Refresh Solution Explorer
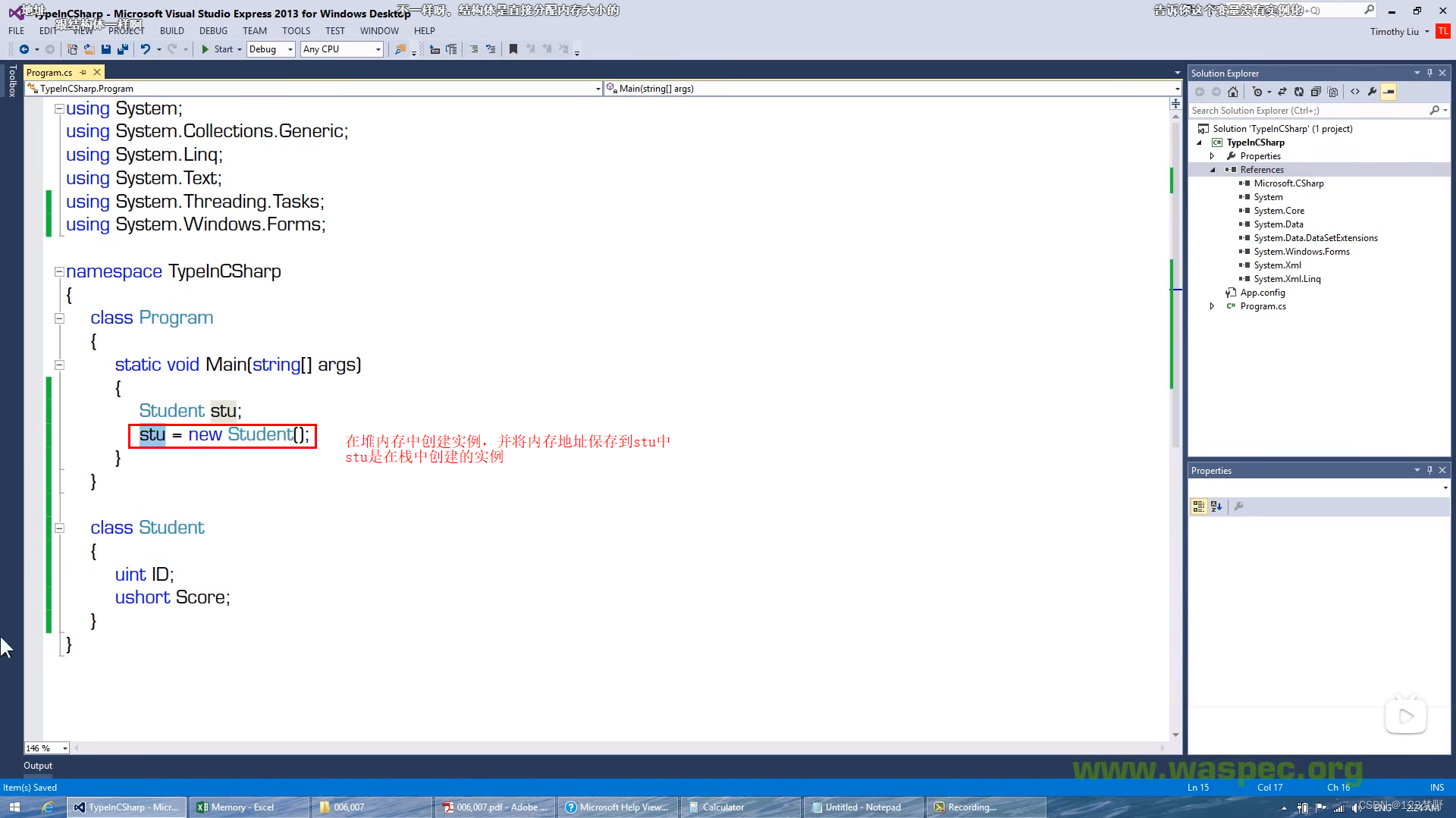1456x818 pixels. point(1299,92)
